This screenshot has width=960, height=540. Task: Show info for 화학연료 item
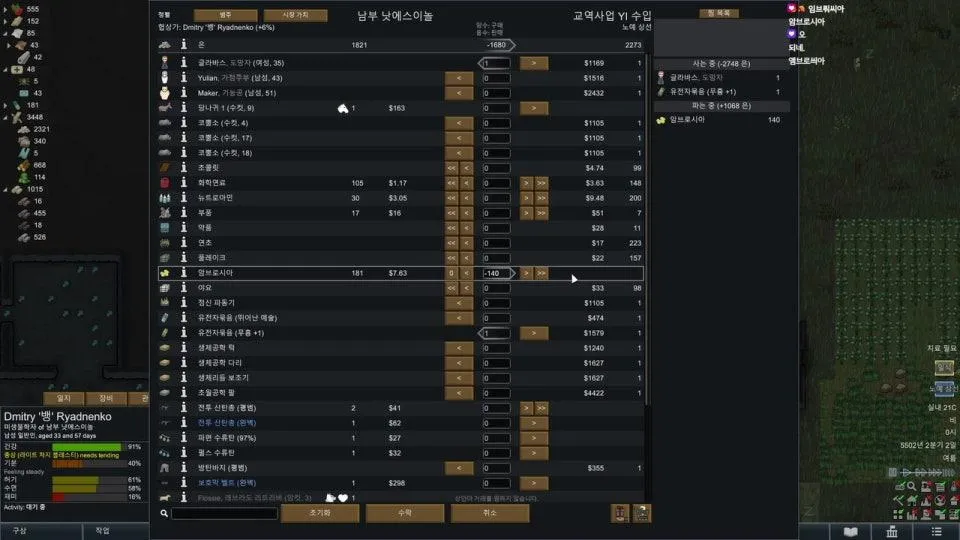(184, 182)
